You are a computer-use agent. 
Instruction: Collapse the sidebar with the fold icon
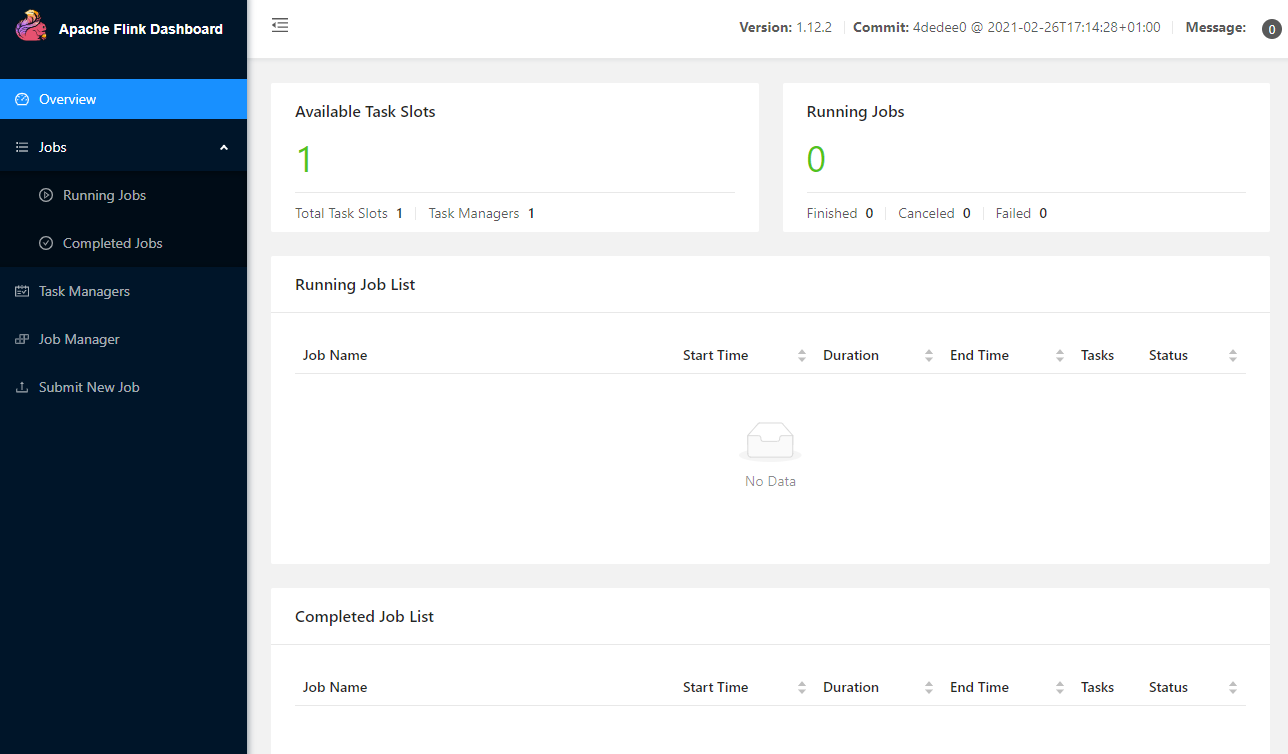pos(280,25)
